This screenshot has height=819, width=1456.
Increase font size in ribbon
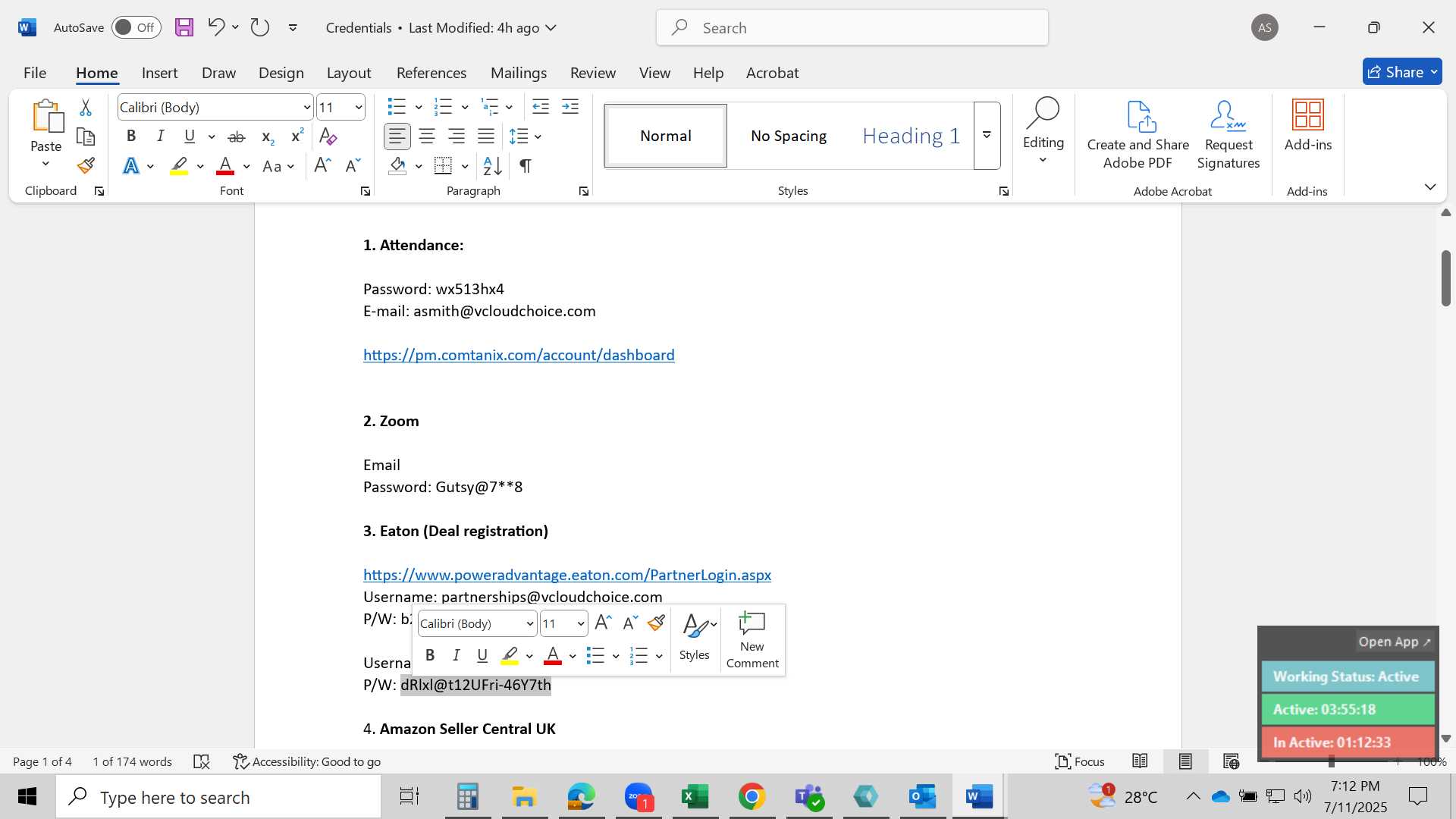[322, 166]
